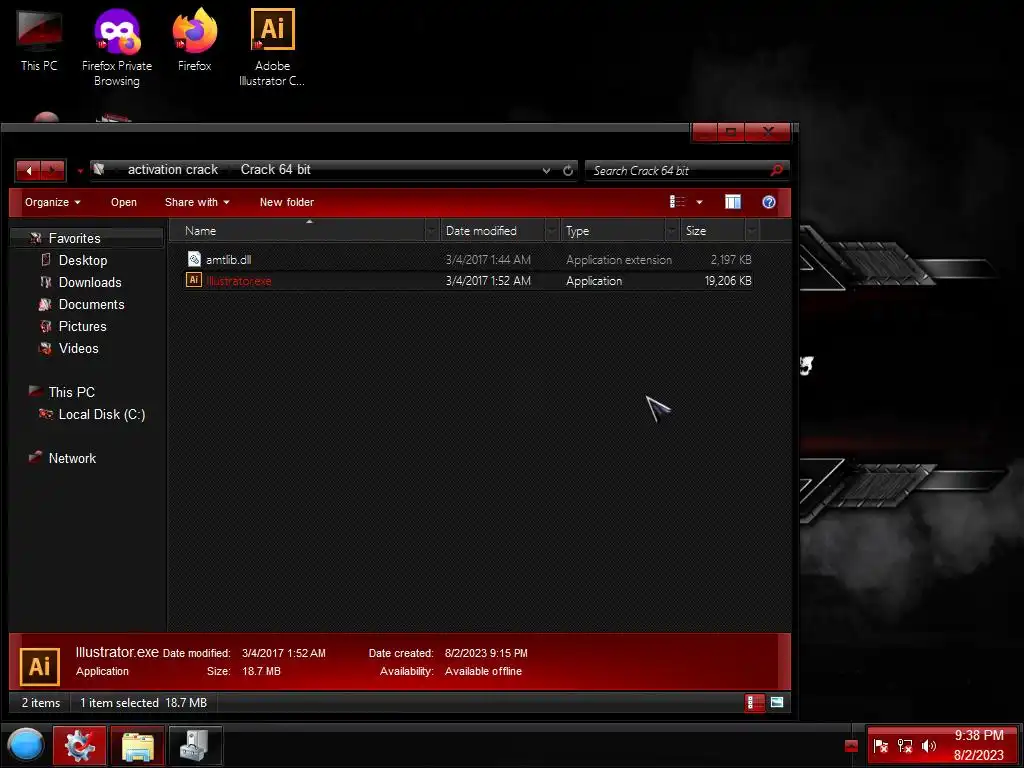Open Pictures in the navigation pane
Image resolution: width=1024 pixels, height=768 pixels.
[82, 327]
